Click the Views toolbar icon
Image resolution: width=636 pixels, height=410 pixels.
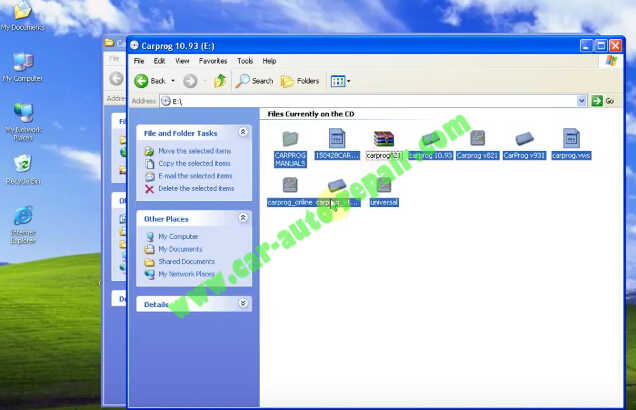[x=337, y=81]
